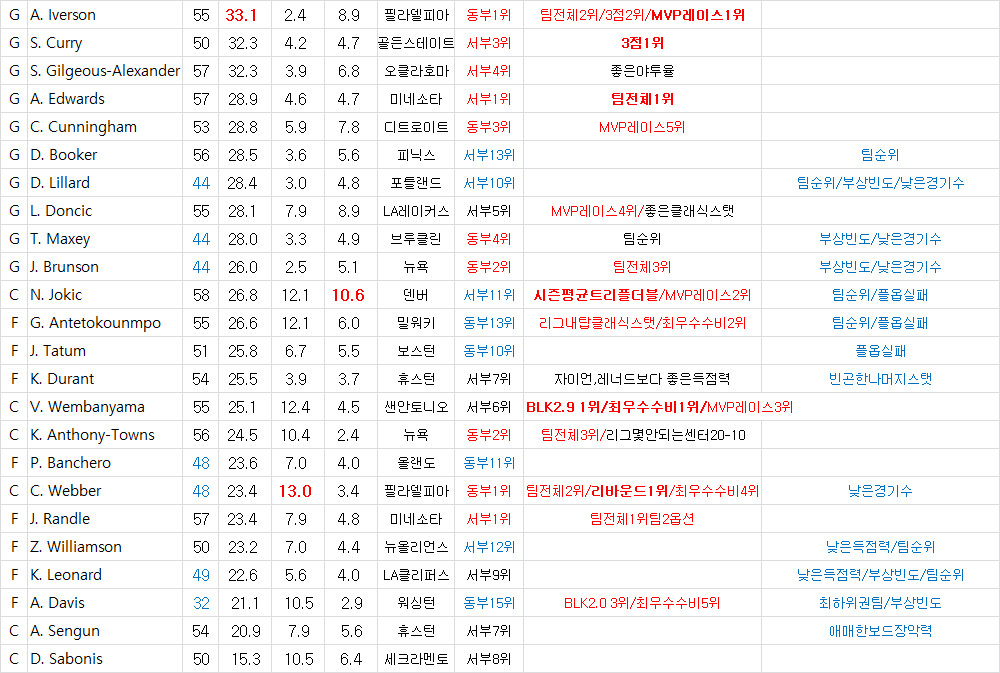Click the red 3점1위 note in Curry's row
Screen dimensions: 1000x673
point(642,43)
